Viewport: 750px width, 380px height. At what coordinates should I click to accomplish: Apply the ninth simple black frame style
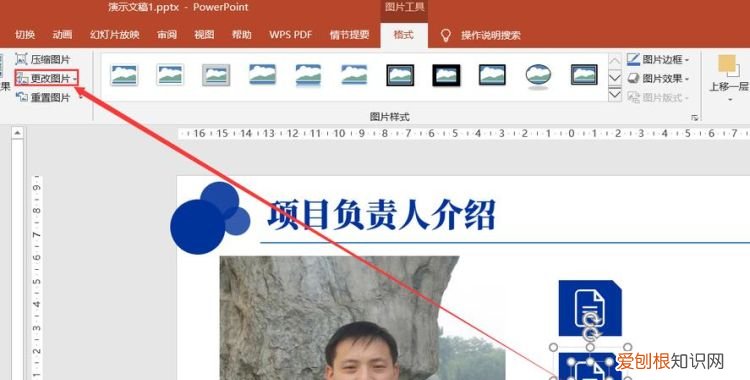click(492, 75)
